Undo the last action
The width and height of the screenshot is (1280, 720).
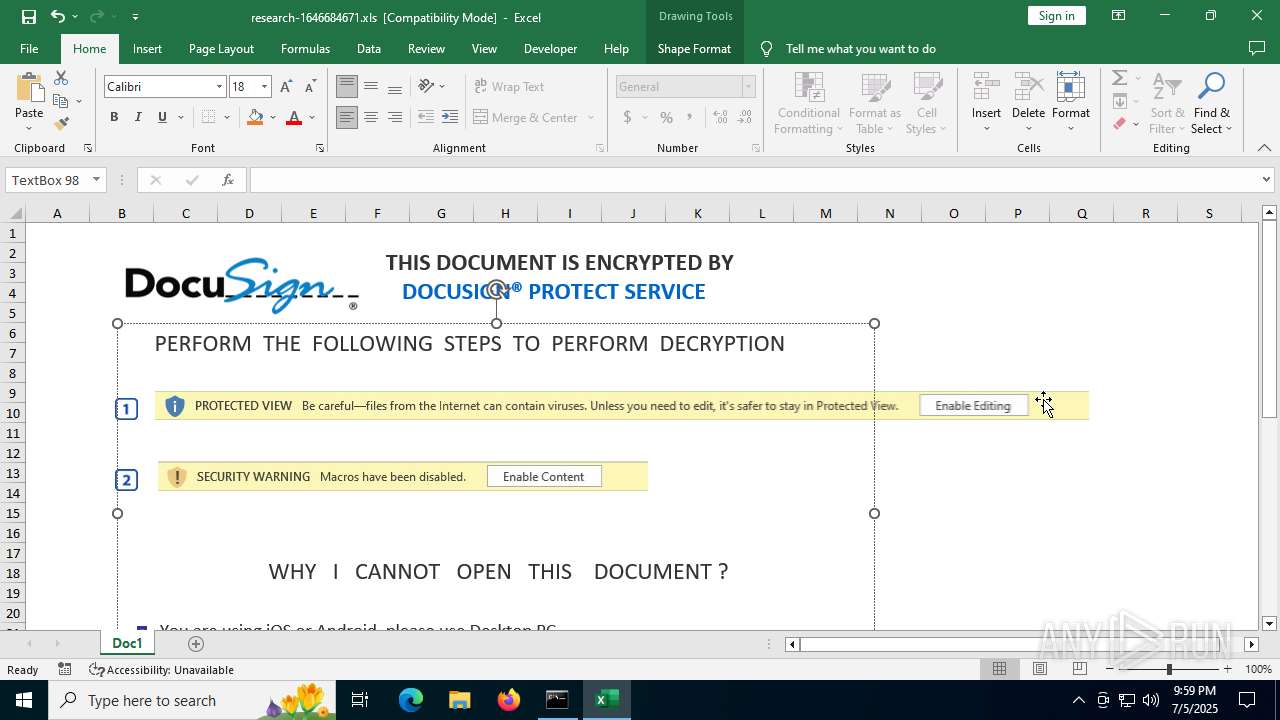(x=58, y=16)
